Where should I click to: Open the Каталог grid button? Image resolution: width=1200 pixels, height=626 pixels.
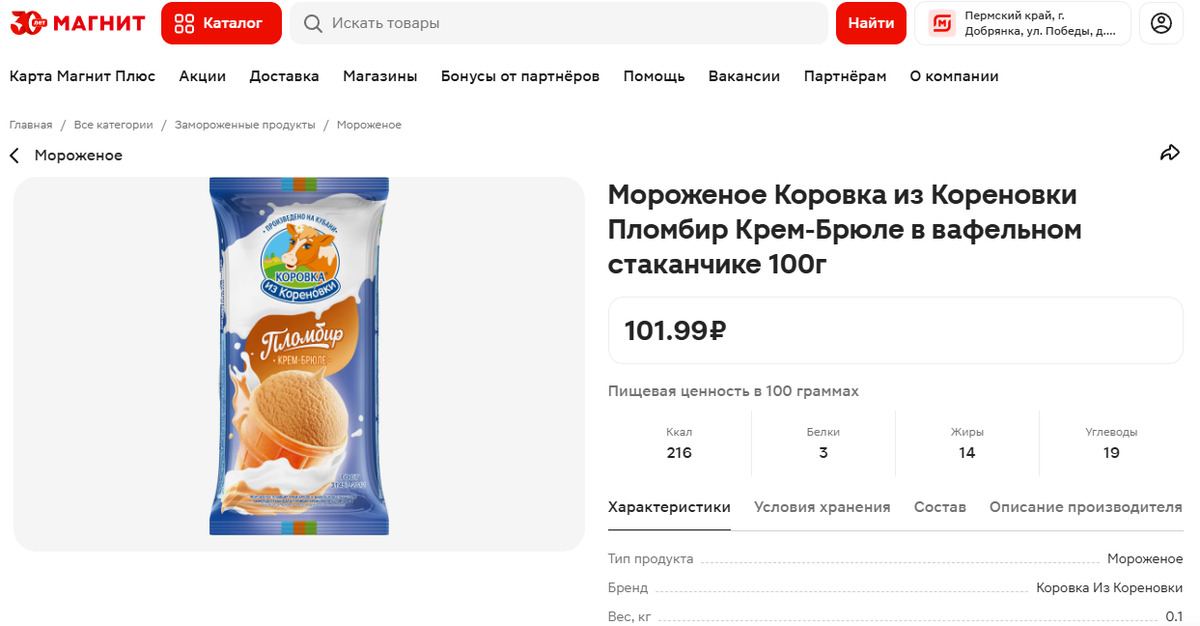point(220,23)
